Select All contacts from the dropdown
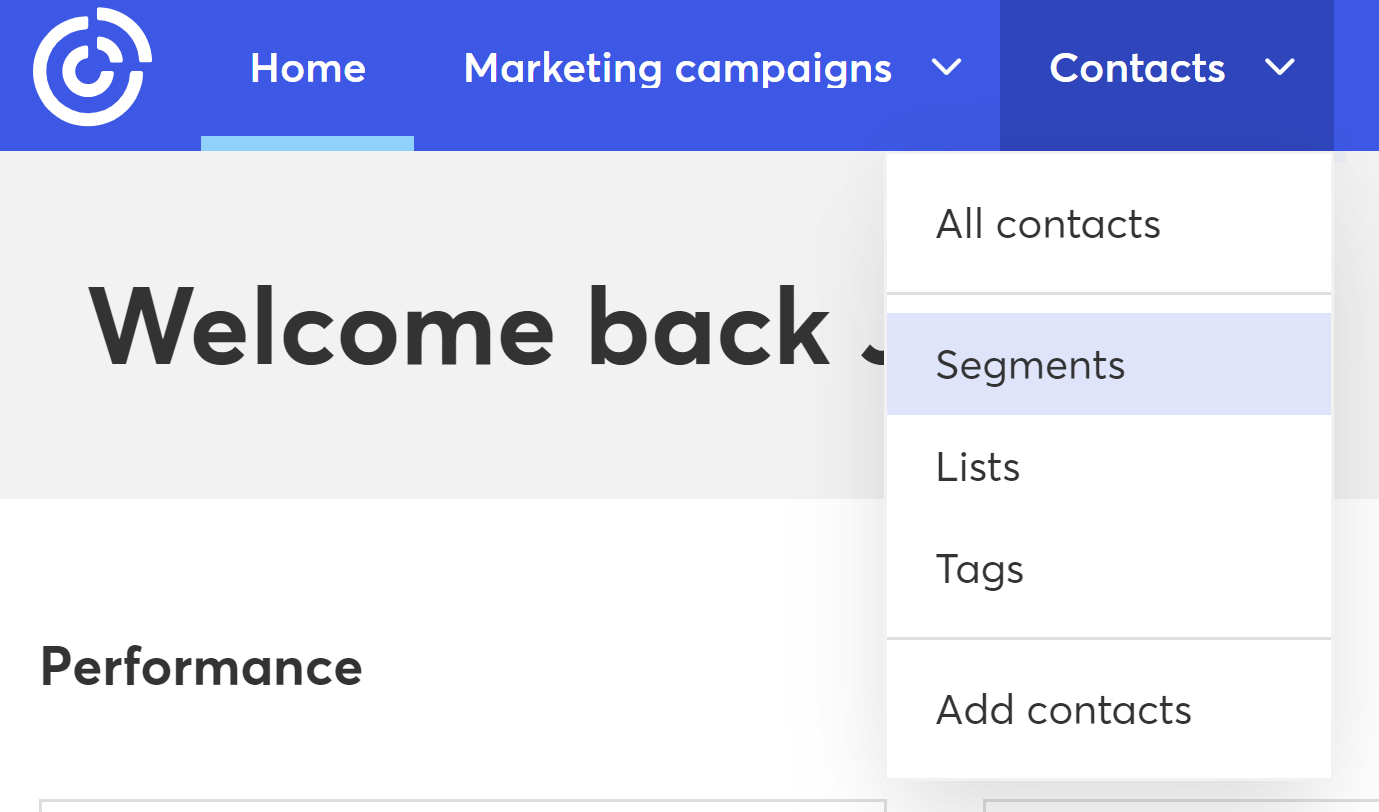The height and width of the screenshot is (812, 1379). (x=1047, y=224)
